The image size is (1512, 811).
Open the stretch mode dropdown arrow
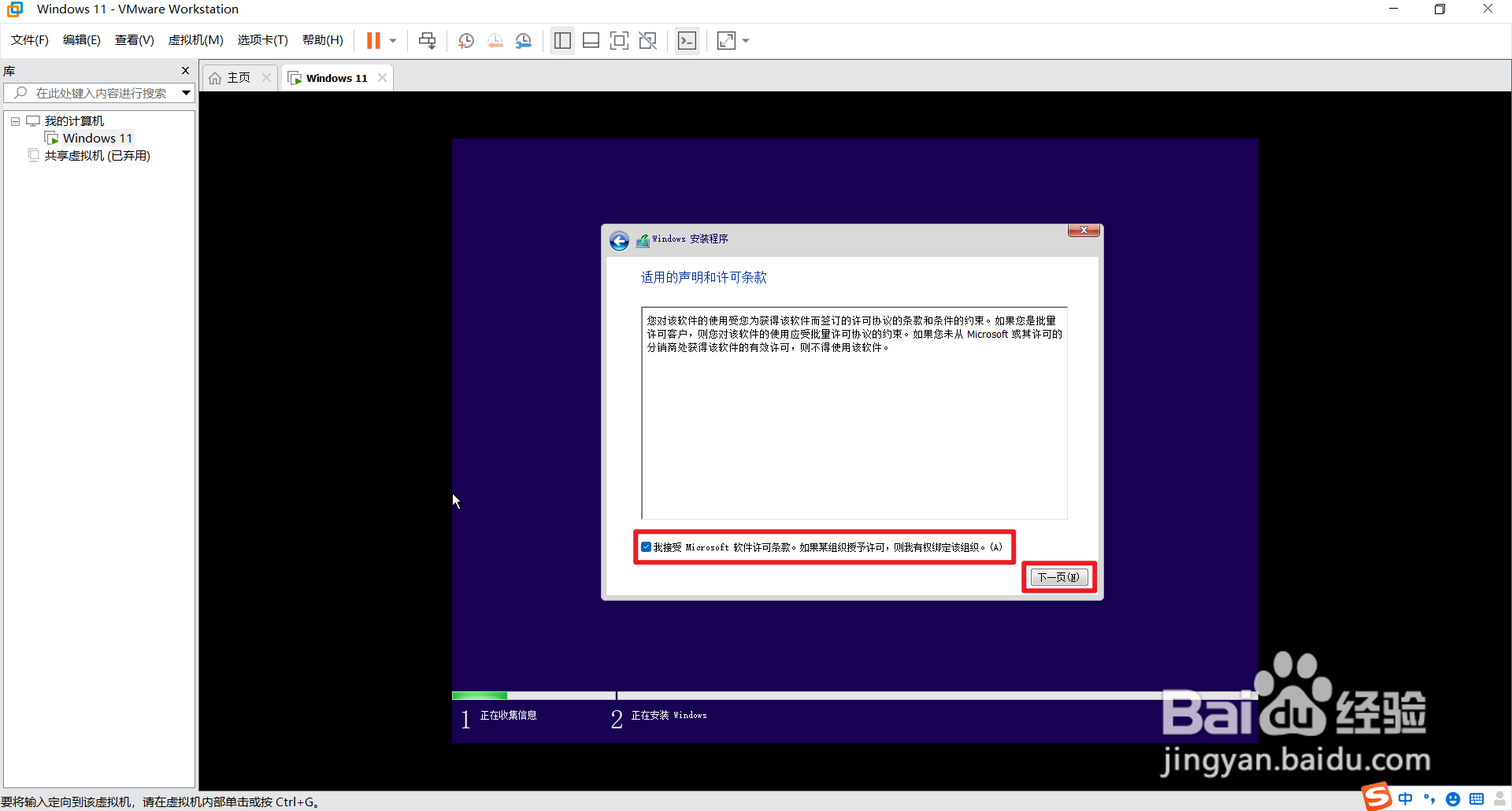coord(746,41)
